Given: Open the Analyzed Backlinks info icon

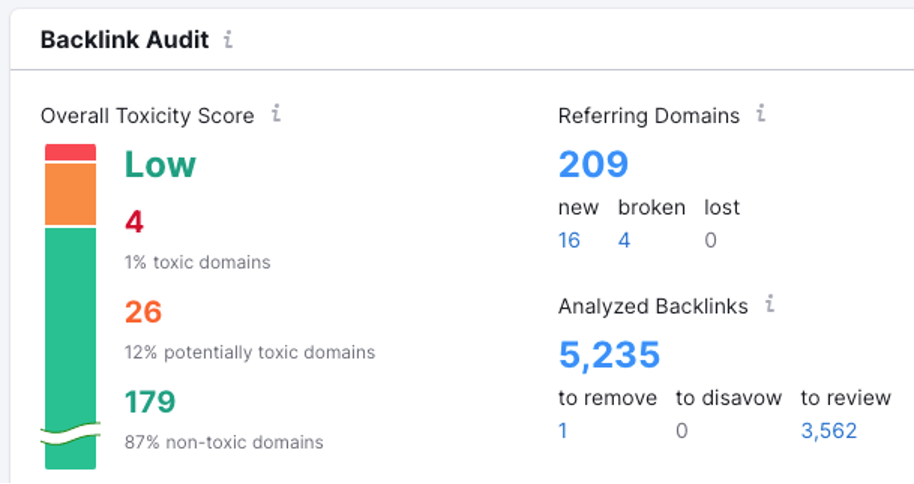Looking at the screenshot, I should click(x=769, y=303).
